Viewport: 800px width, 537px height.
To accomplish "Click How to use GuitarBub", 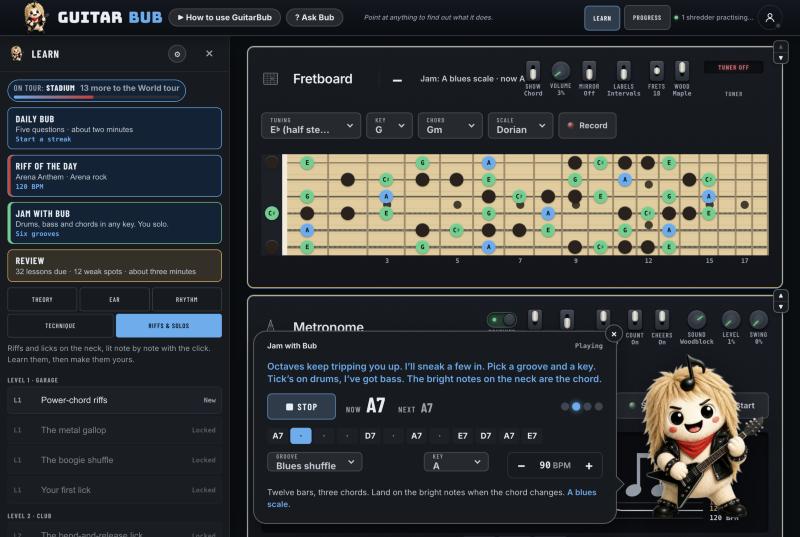I will pyautogui.click(x=224, y=17).
